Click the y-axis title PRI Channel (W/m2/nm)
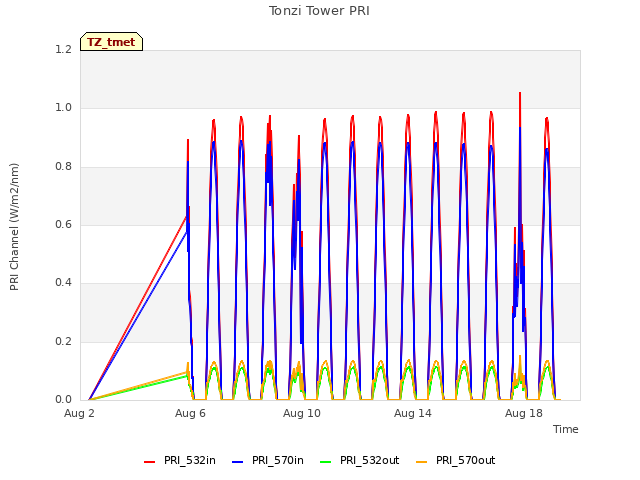 [14, 227]
